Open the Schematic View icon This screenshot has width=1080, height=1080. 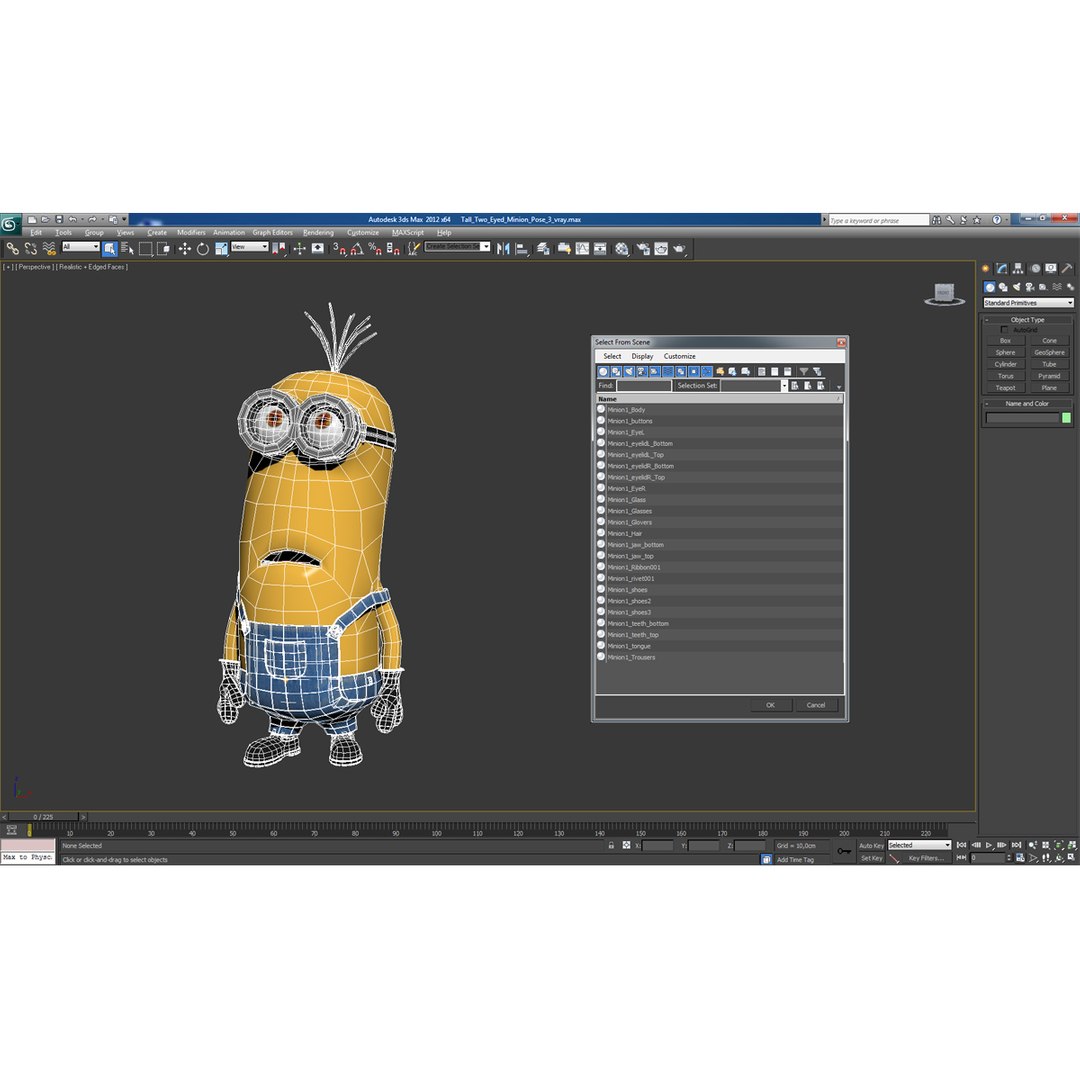click(601, 249)
